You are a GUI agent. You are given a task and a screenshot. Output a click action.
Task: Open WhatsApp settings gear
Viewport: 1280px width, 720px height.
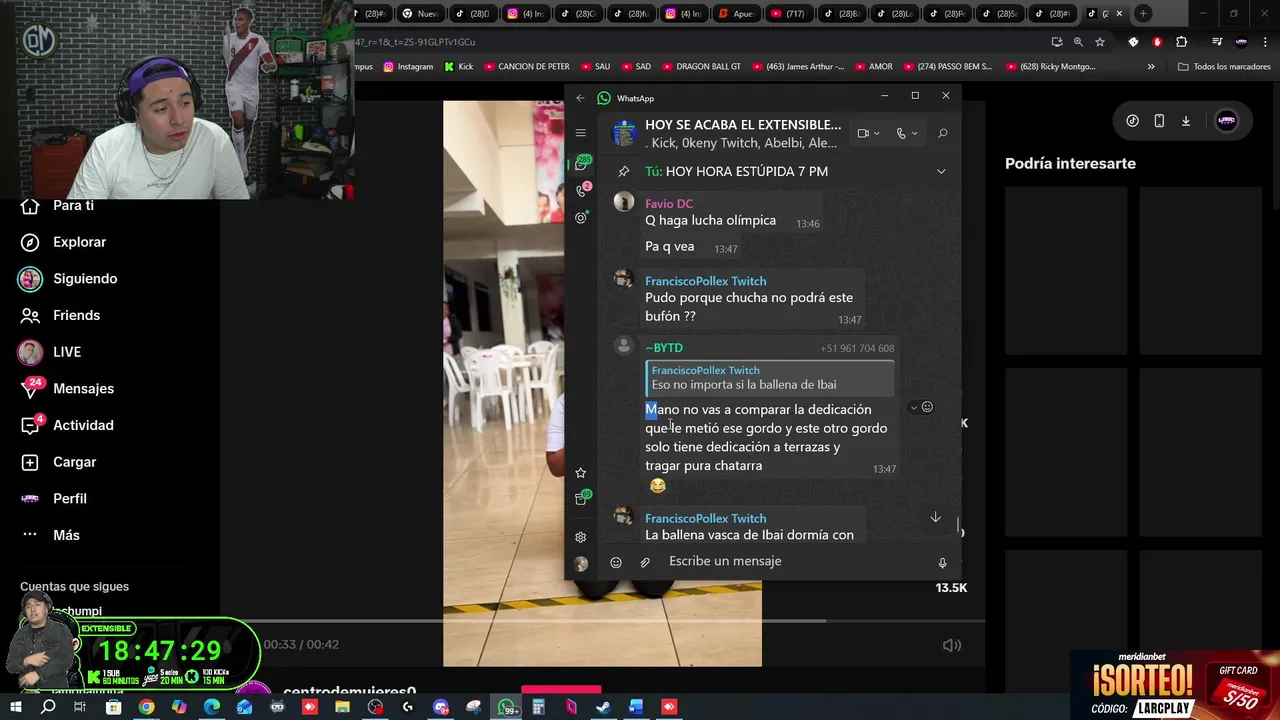(580, 537)
